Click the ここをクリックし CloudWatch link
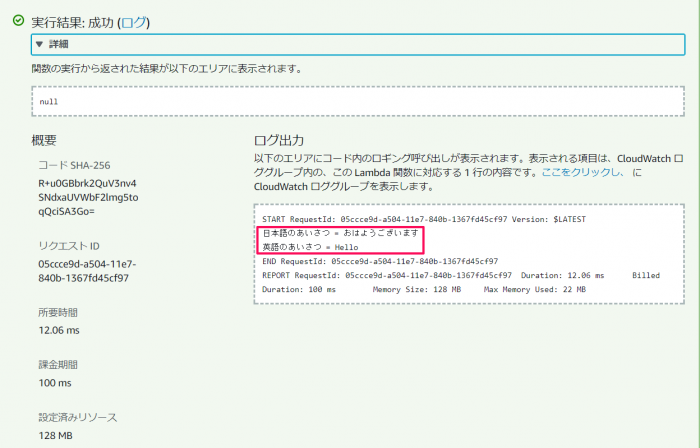Screen dimensions: 700x448 pos(583,172)
